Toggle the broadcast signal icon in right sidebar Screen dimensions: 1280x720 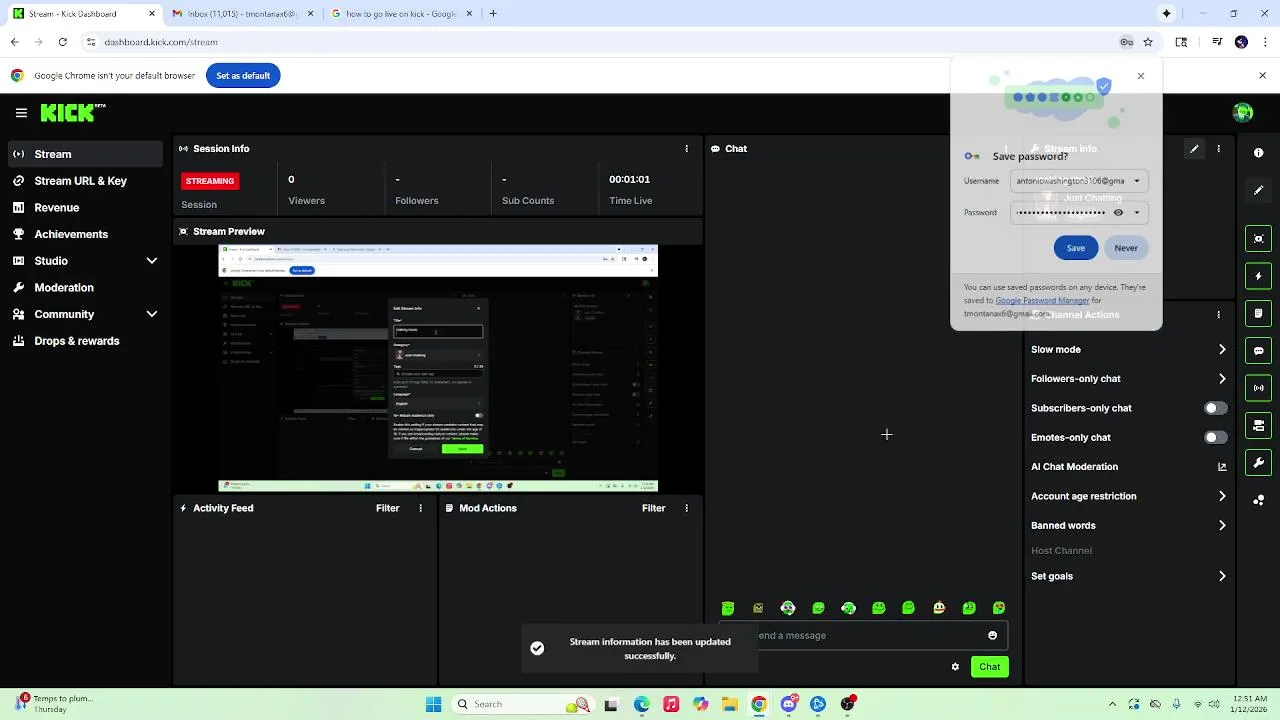tap(1259, 388)
